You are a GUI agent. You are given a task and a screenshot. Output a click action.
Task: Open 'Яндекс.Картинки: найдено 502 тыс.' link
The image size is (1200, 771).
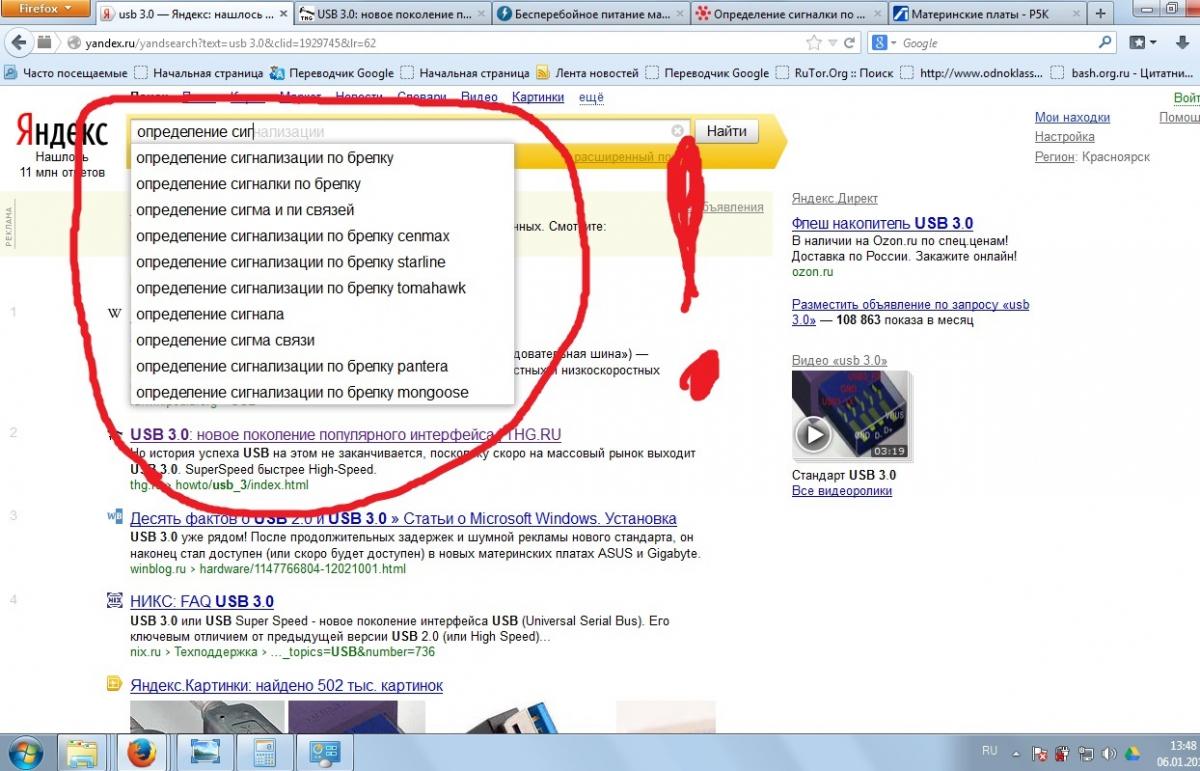286,685
